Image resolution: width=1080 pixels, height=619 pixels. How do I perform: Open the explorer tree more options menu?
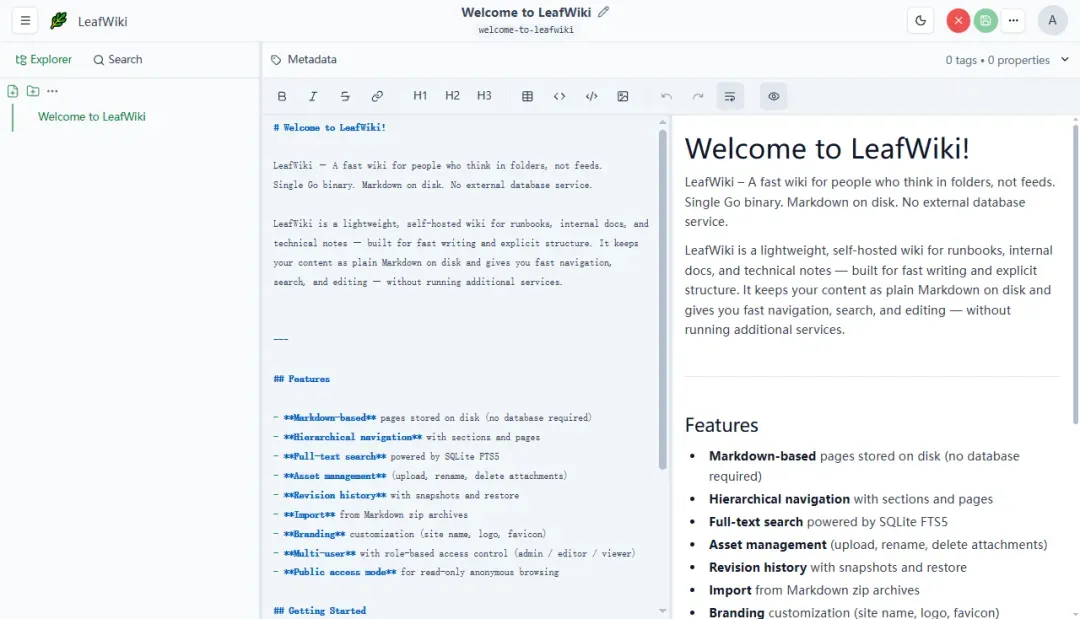tap(52, 91)
